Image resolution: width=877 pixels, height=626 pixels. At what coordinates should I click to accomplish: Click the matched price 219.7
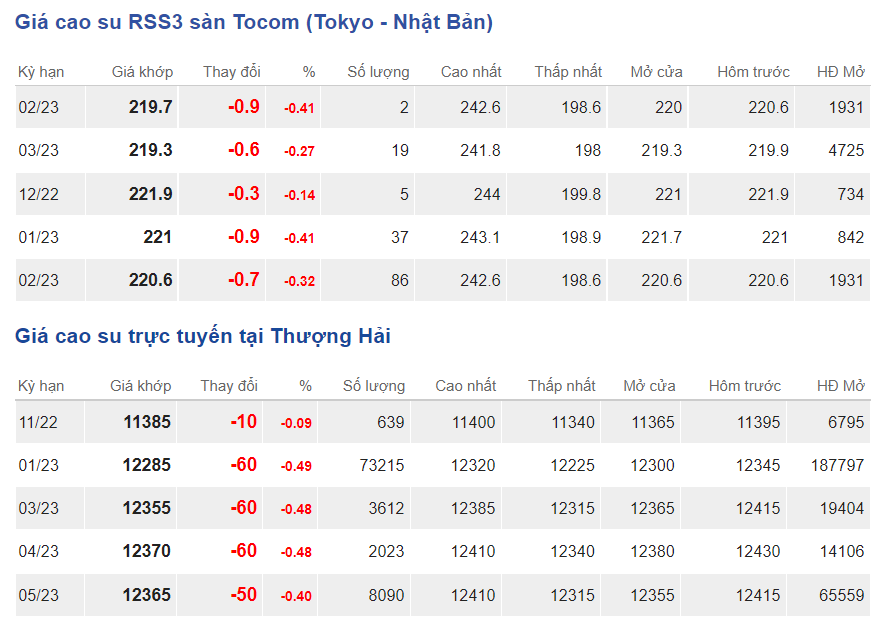click(150, 107)
